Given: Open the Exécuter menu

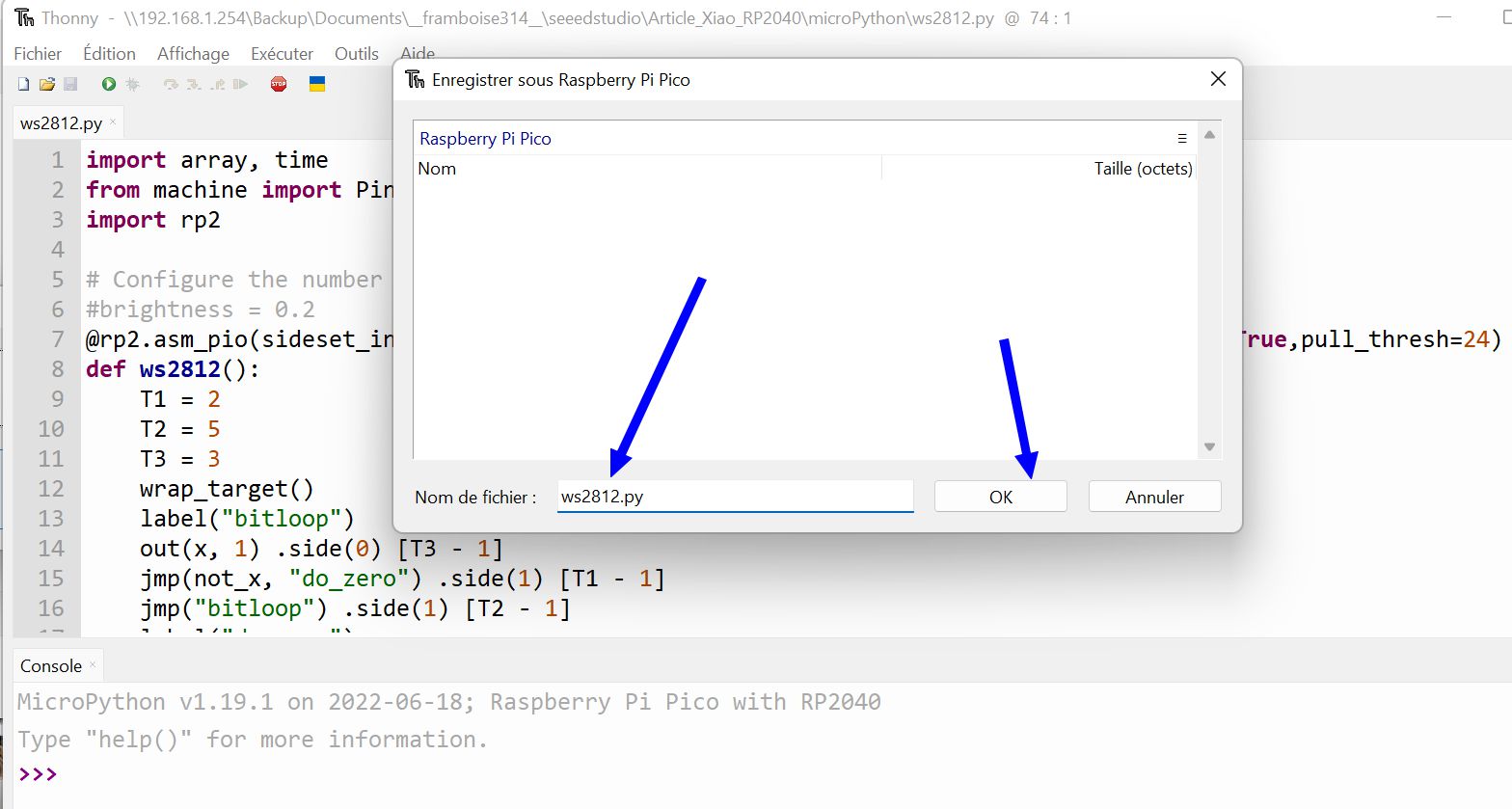Looking at the screenshot, I should pyautogui.click(x=282, y=54).
